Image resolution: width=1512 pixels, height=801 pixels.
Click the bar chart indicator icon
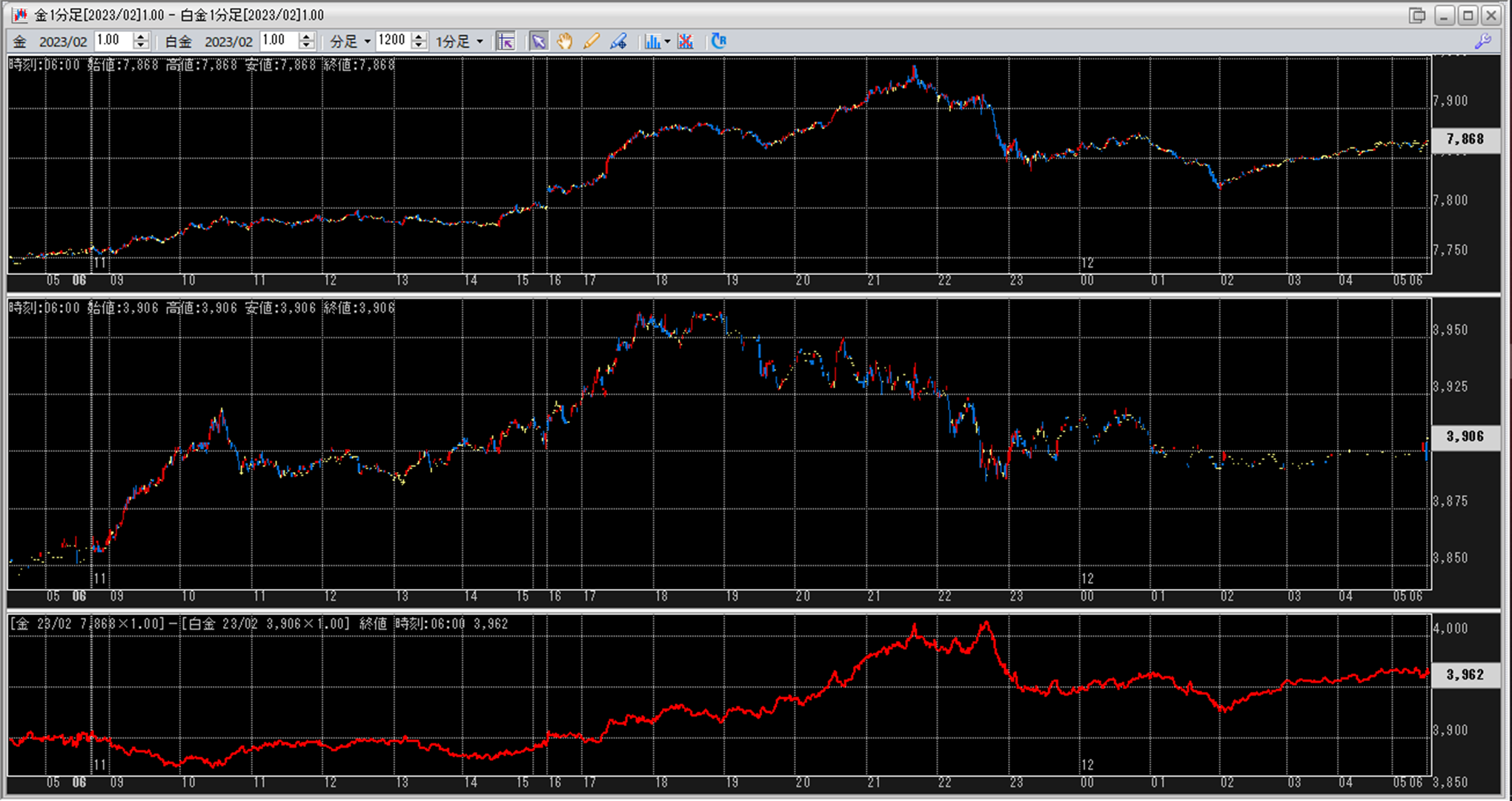pyautogui.click(x=651, y=41)
